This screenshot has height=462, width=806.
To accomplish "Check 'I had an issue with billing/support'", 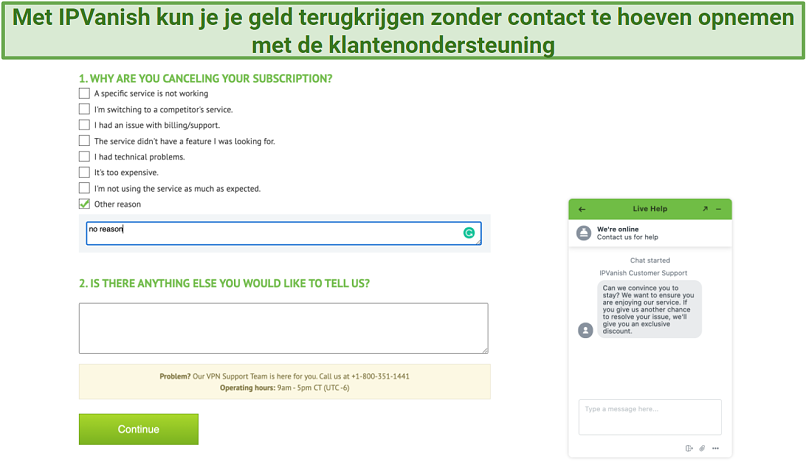I will tap(84, 125).
